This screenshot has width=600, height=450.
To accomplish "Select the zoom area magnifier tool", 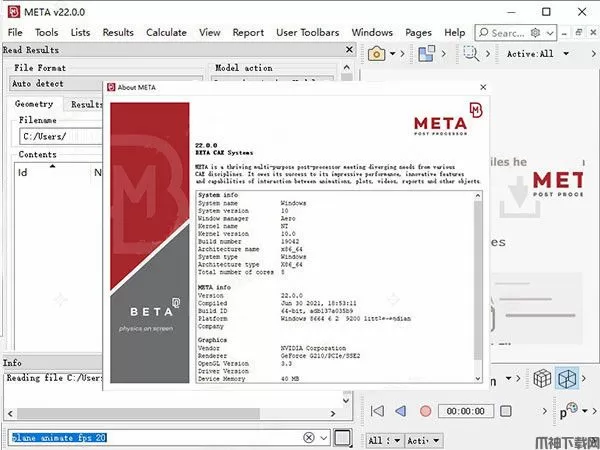I will coord(471,53).
